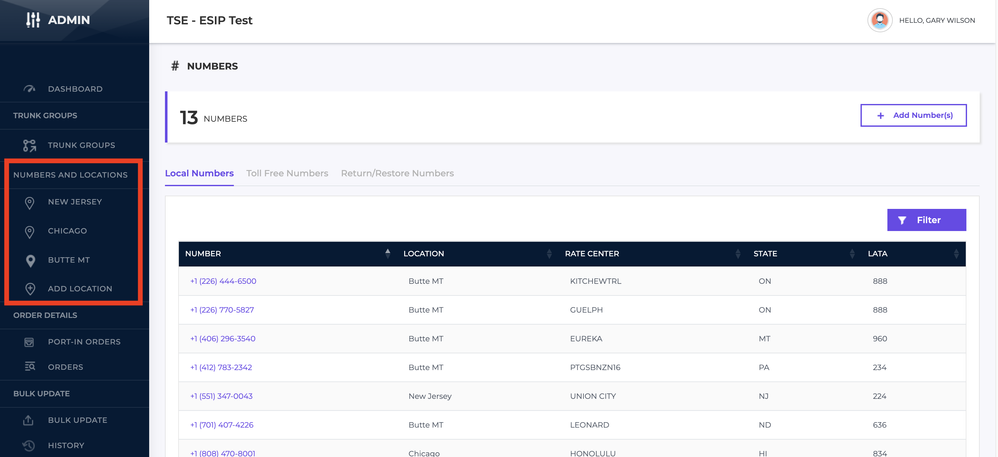Click the UNION CITY rate center cell
998x457 pixels.
click(593, 396)
